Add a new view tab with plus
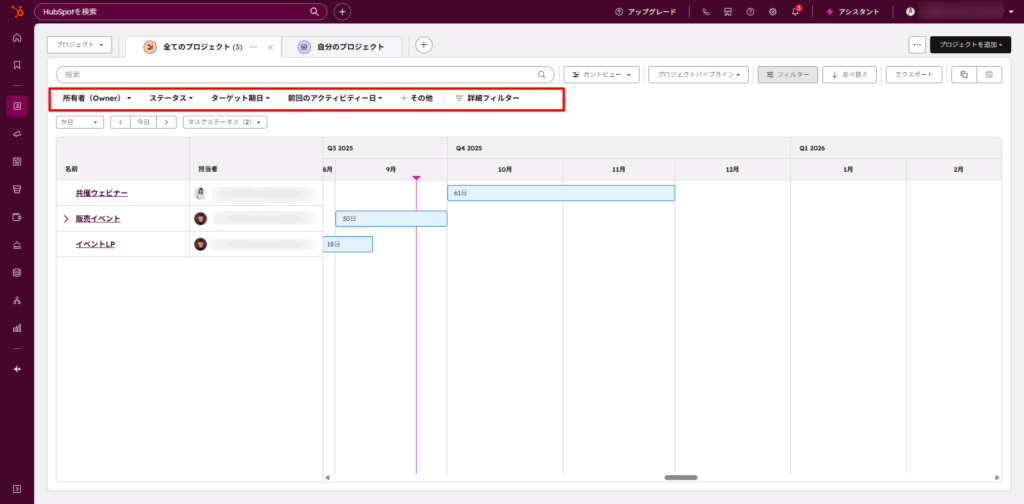The image size is (1024, 504). pyautogui.click(x=424, y=44)
